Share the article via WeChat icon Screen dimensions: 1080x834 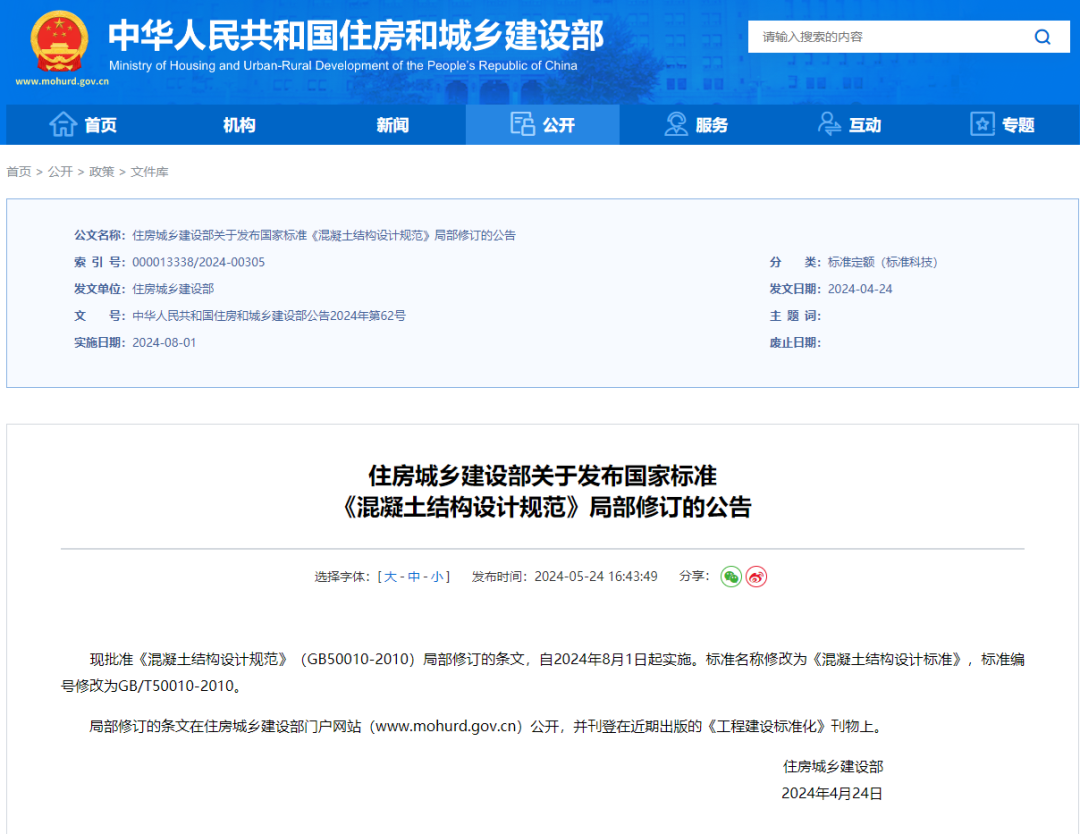click(730, 577)
